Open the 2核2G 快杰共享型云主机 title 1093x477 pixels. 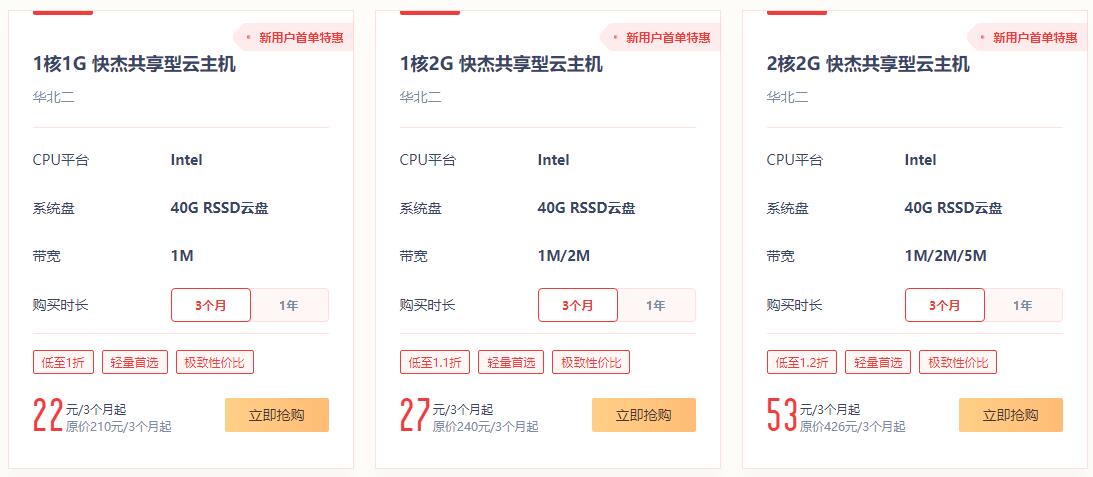click(868, 65)
